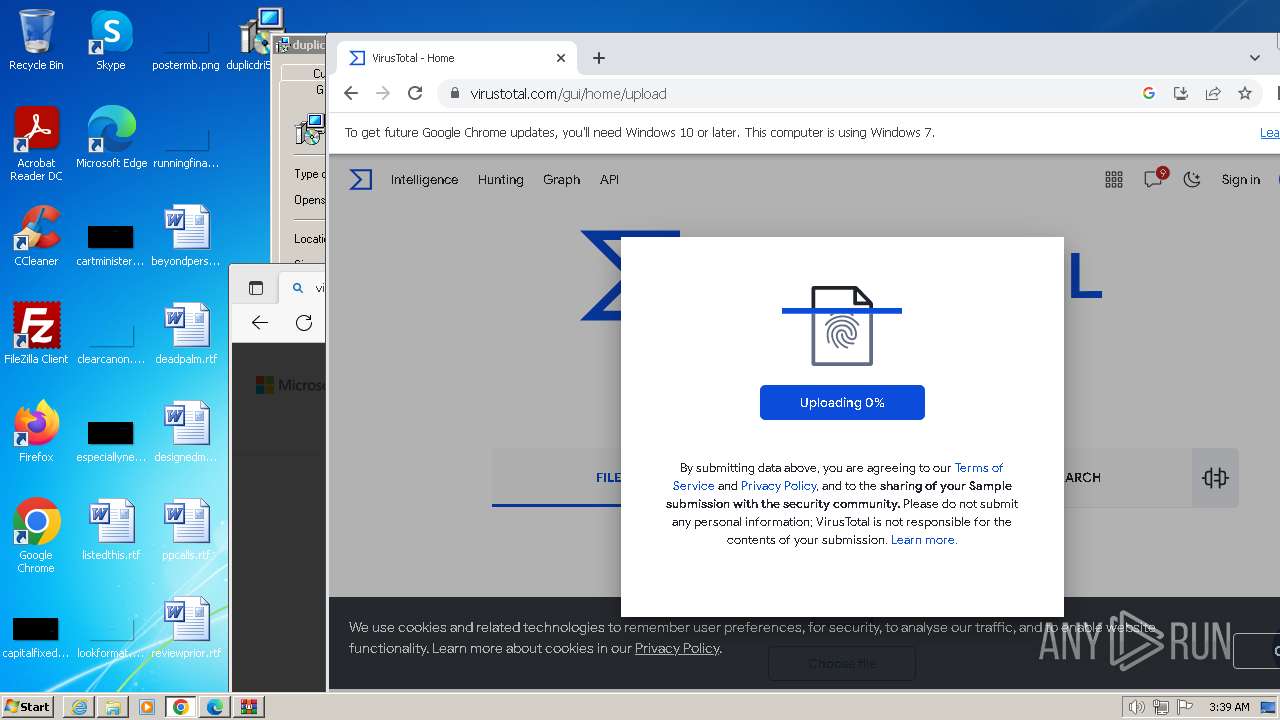The image size is (1280, 720).
Task: Click the VirusTotal logo in page header
Action: click(361, 180)
